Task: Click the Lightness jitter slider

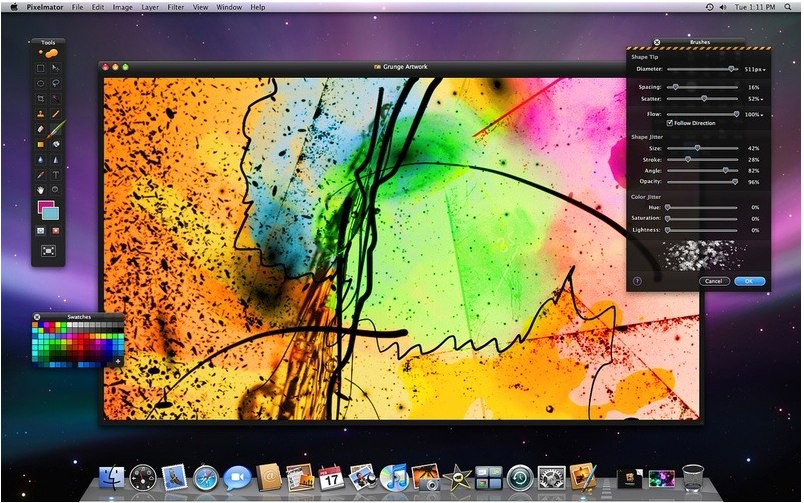Action: pyautogui.click(x=702, y=230)
